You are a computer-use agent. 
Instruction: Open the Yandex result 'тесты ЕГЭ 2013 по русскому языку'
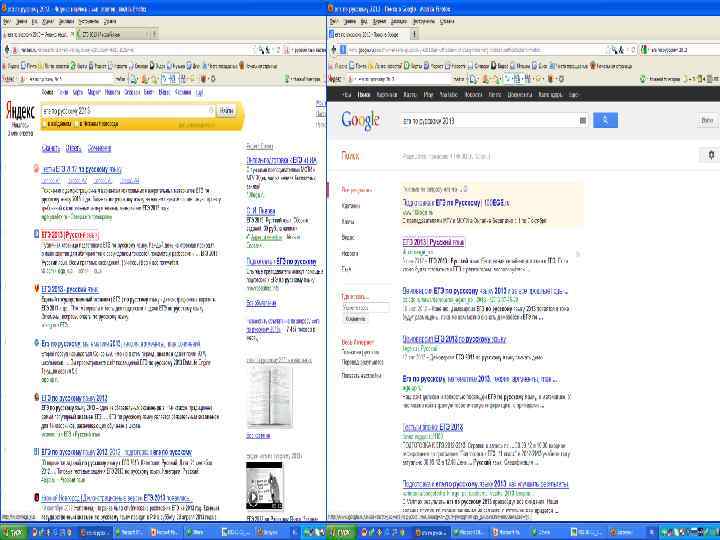click(x=81, y=169)
